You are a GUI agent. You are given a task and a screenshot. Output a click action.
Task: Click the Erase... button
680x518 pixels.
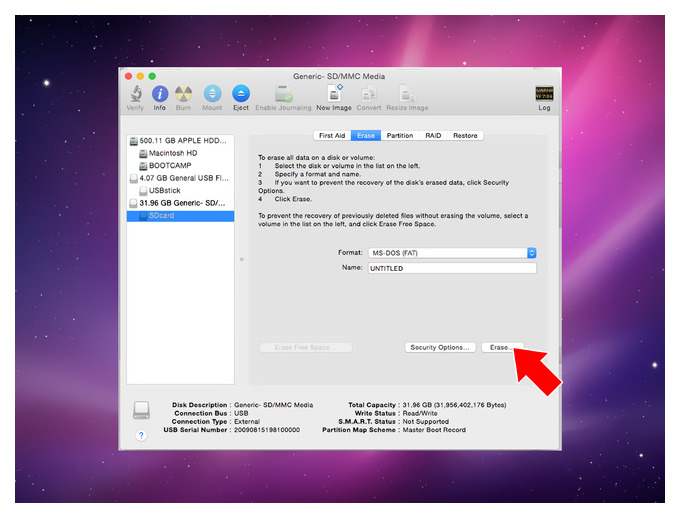coord(502,348)
